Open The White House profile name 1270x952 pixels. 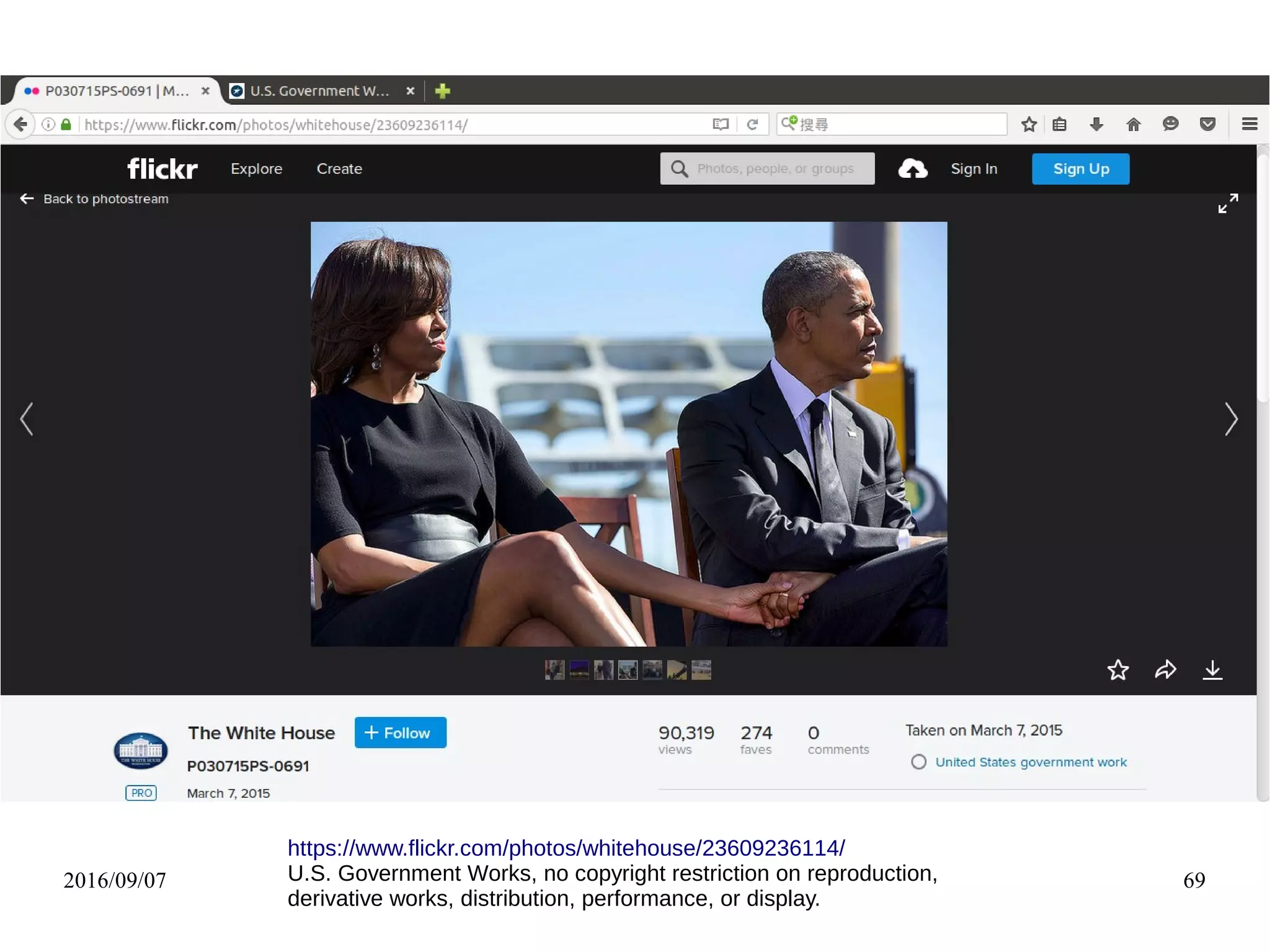coord(261,732)
